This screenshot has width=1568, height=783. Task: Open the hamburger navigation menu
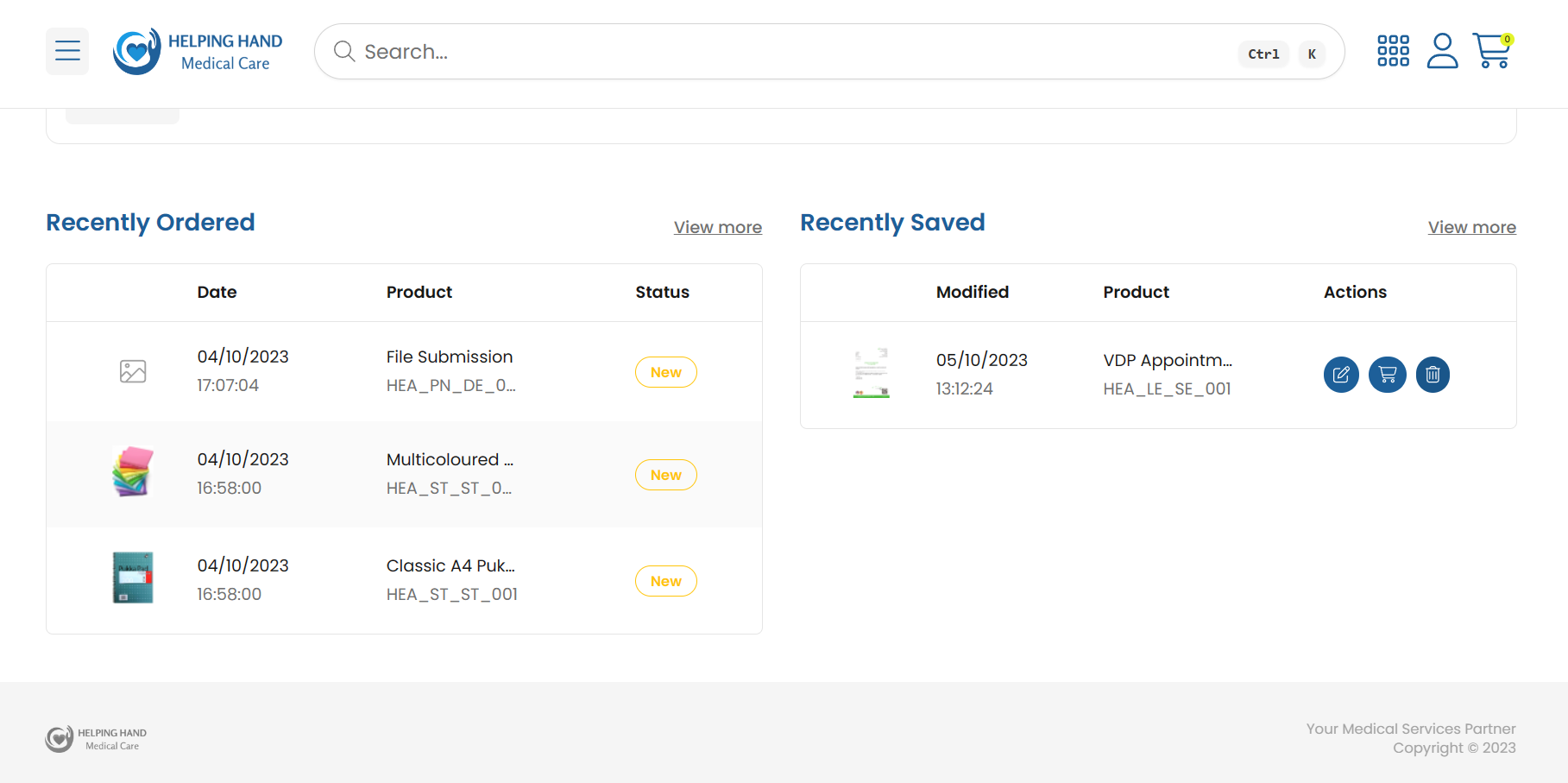67,52
